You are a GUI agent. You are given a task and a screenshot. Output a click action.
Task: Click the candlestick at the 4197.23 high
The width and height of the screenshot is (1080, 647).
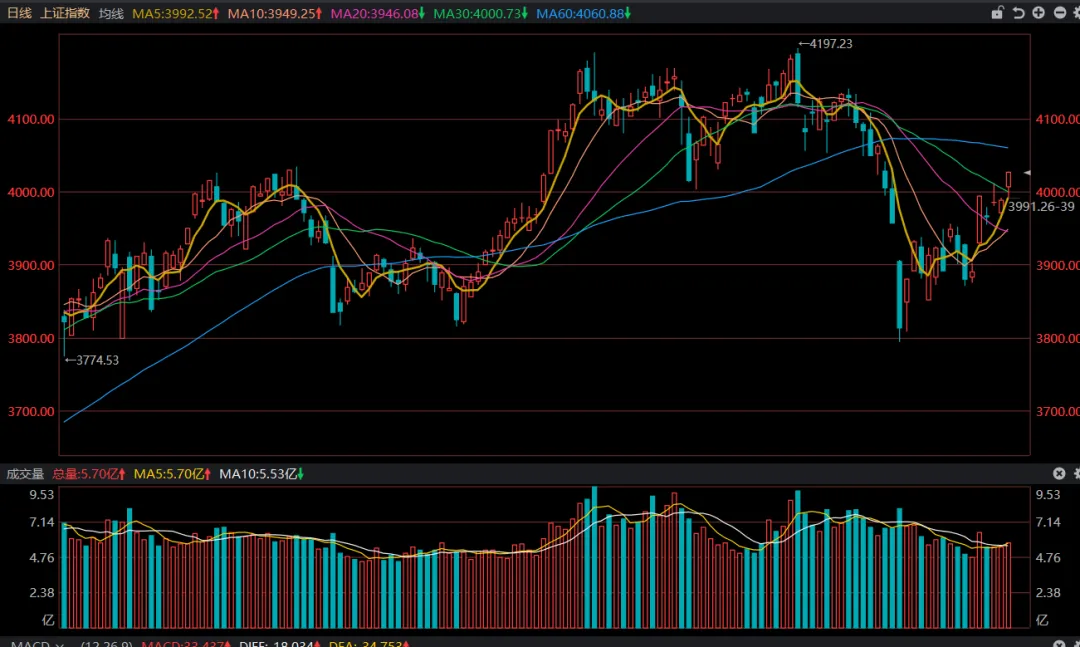click(x=798, y=76)
